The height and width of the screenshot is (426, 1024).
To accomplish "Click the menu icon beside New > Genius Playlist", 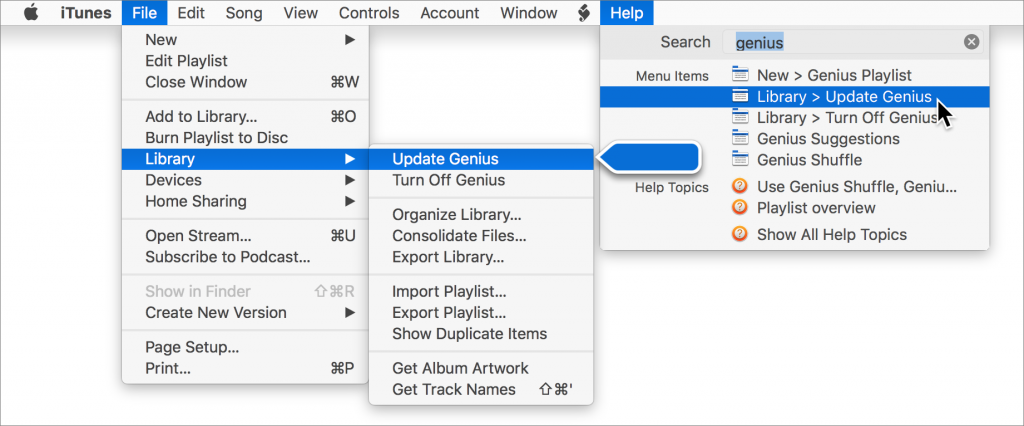I will point(740,74).
